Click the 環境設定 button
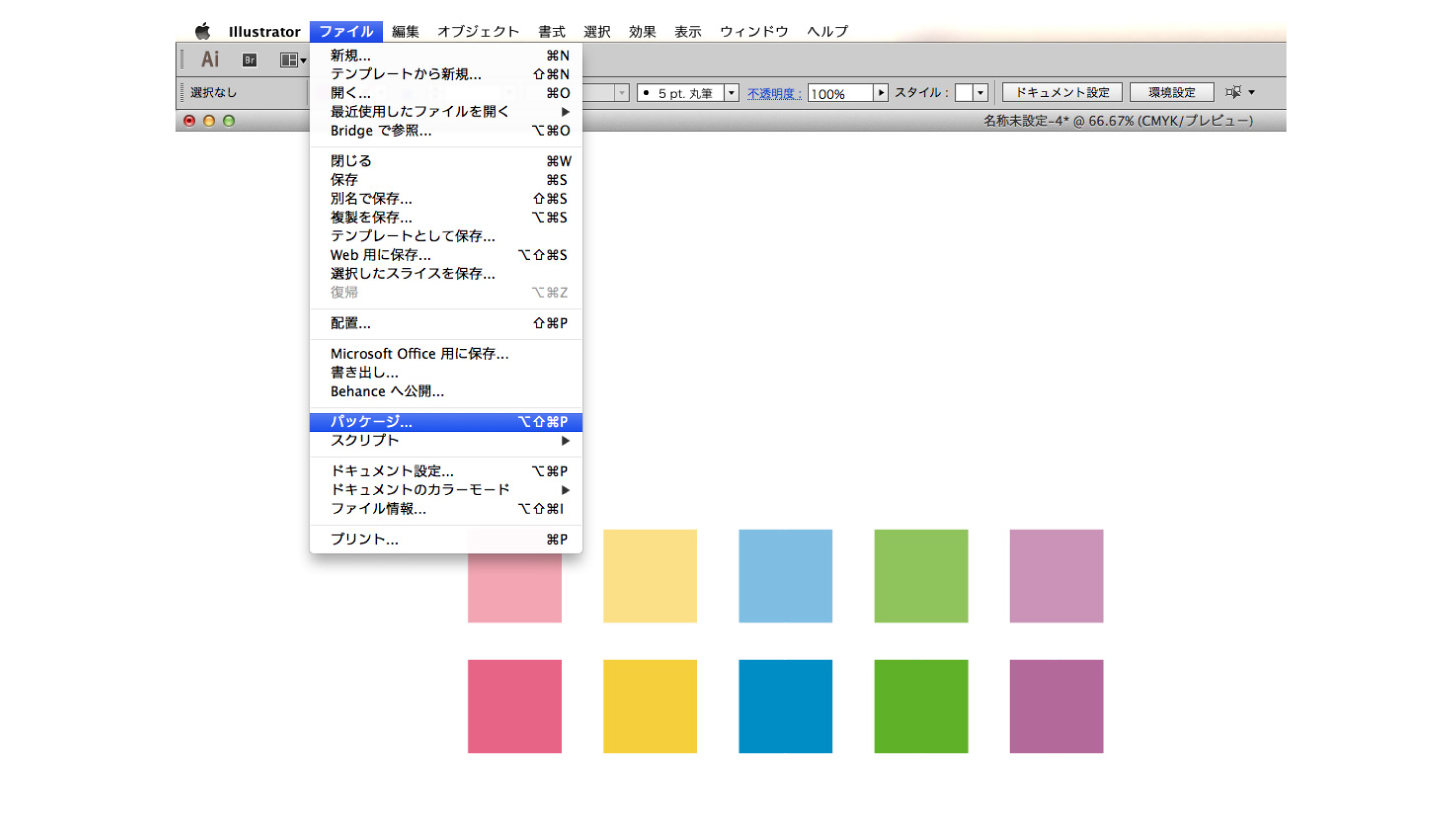1446x820 pixels. coord(1172,92)
